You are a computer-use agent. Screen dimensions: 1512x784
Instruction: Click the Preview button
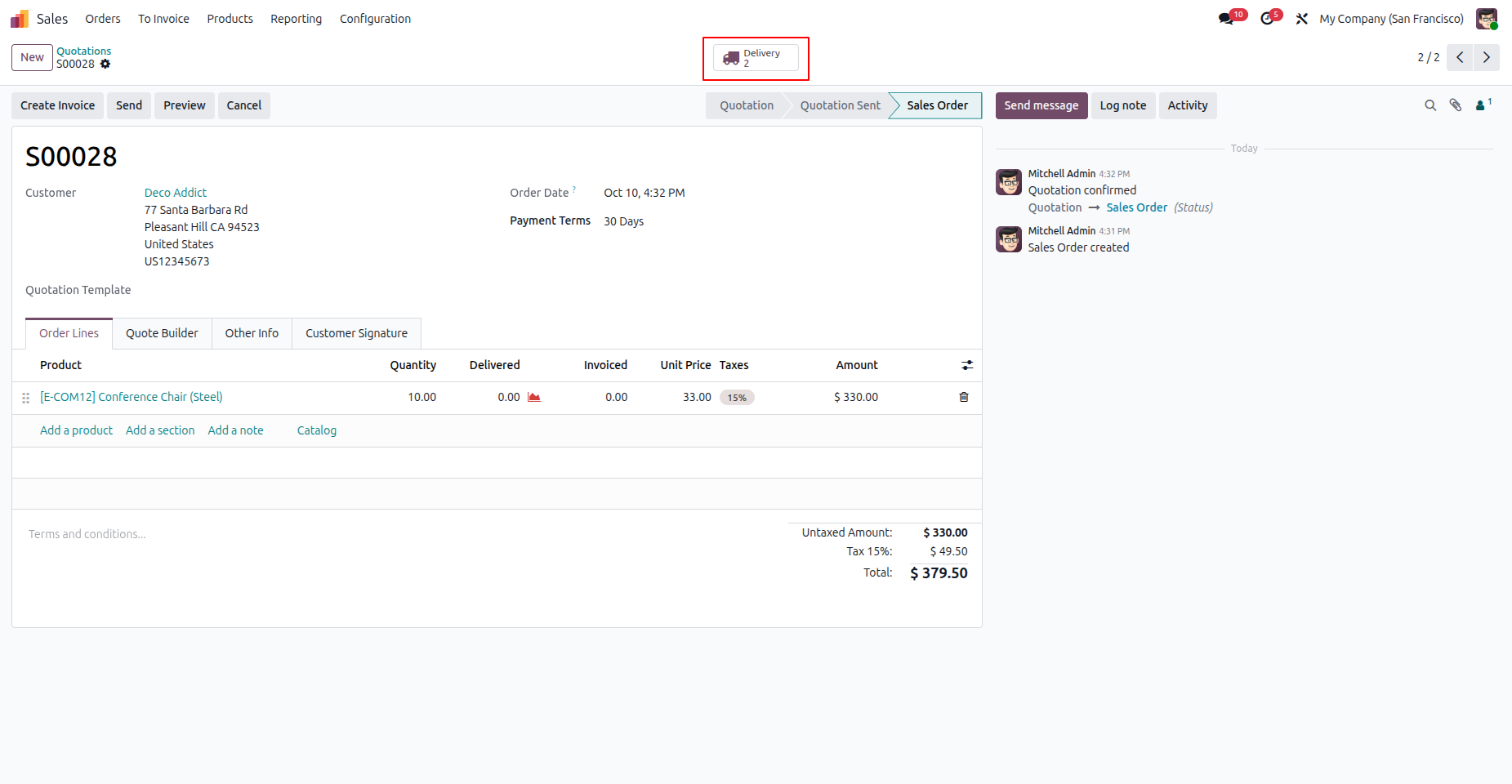[x=185, y=105]
